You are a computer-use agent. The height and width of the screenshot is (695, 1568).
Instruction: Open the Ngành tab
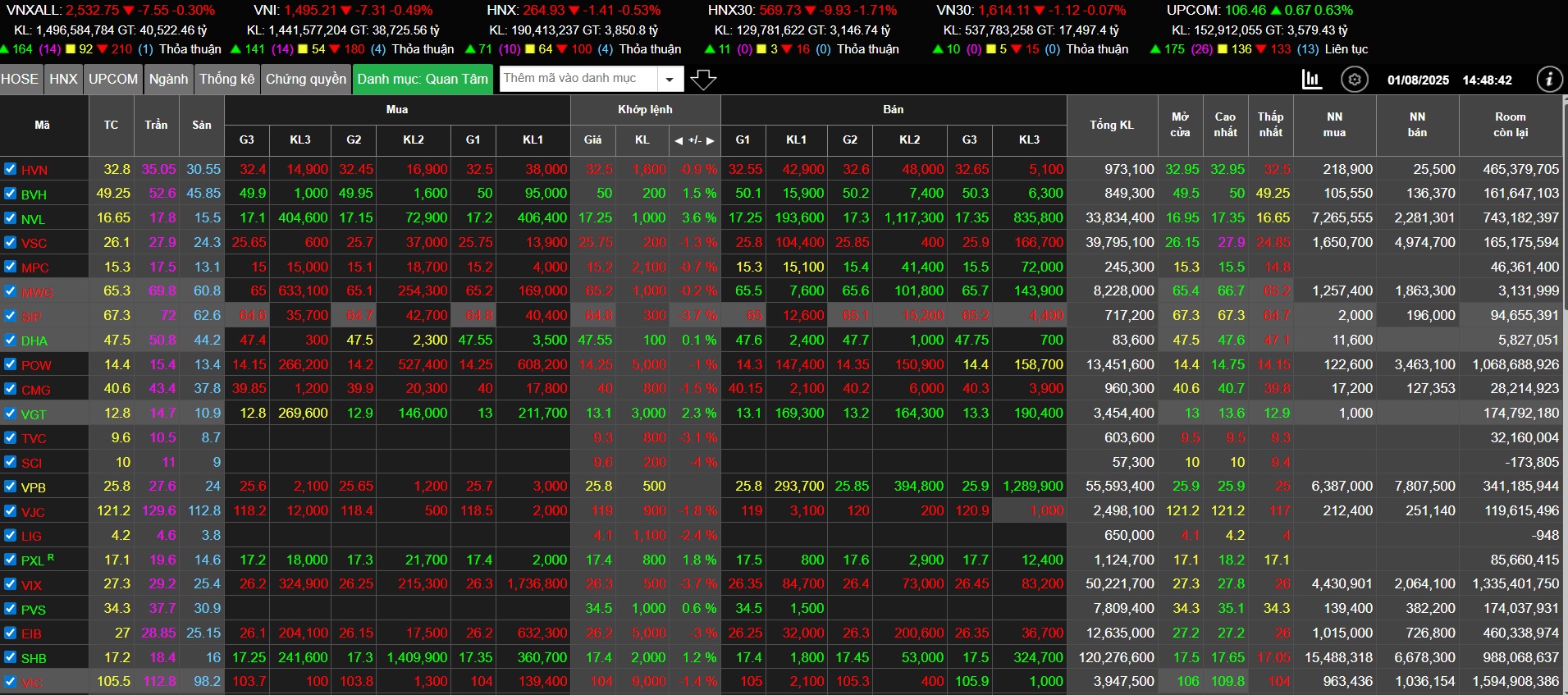(x=168, y=80)
